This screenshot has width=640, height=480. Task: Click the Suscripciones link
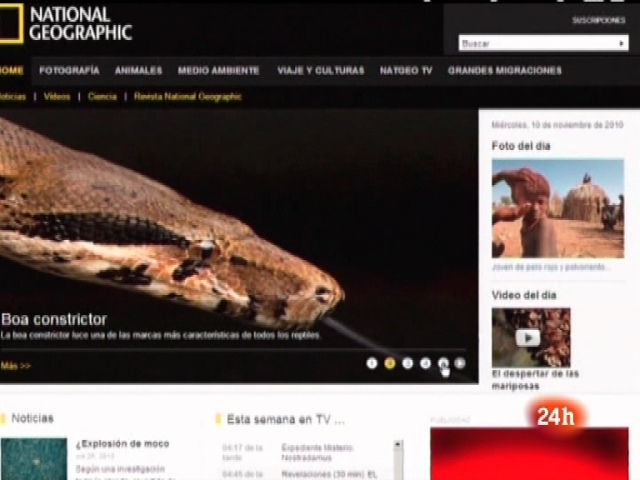point(598,20)
